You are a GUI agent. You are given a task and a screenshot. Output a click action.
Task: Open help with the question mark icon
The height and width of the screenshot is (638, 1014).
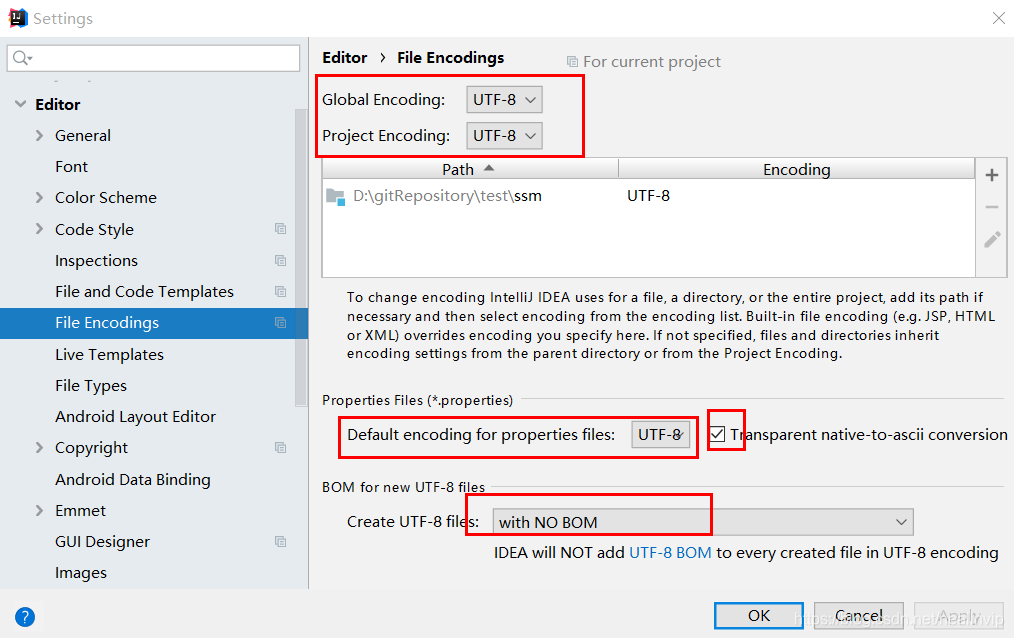[25, 617]
